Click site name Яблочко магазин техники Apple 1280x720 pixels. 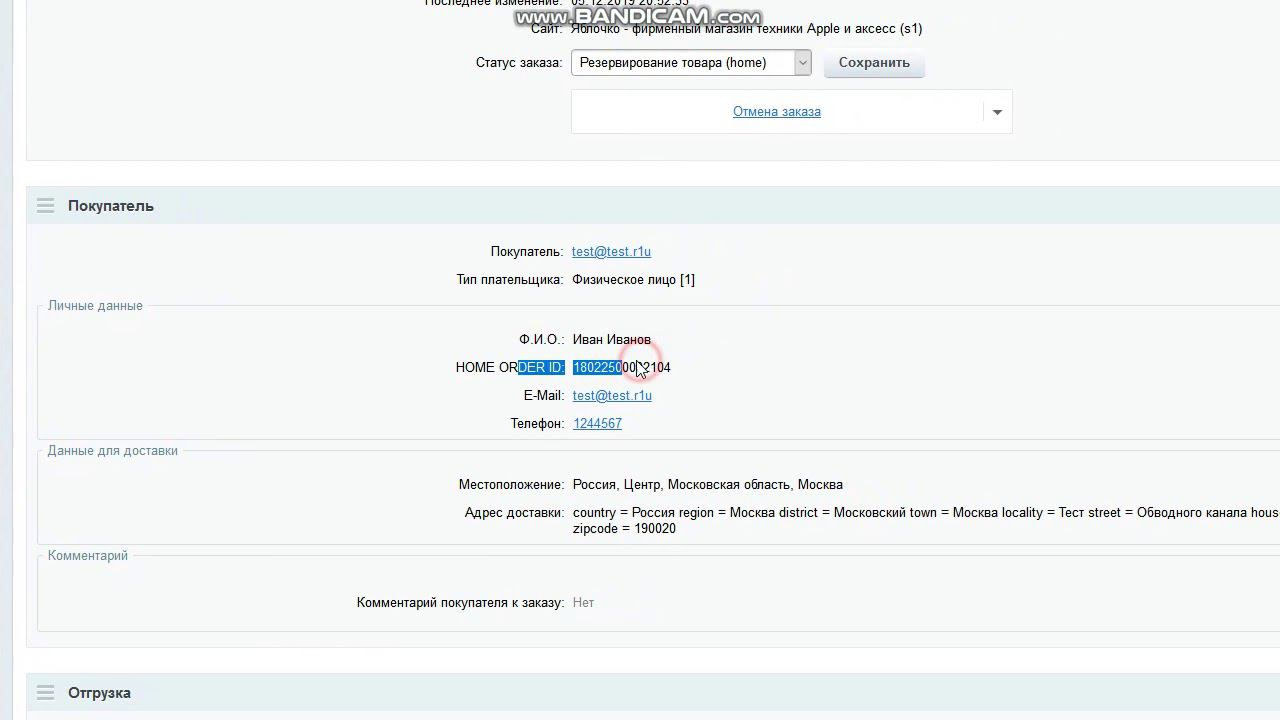point(747,28)
